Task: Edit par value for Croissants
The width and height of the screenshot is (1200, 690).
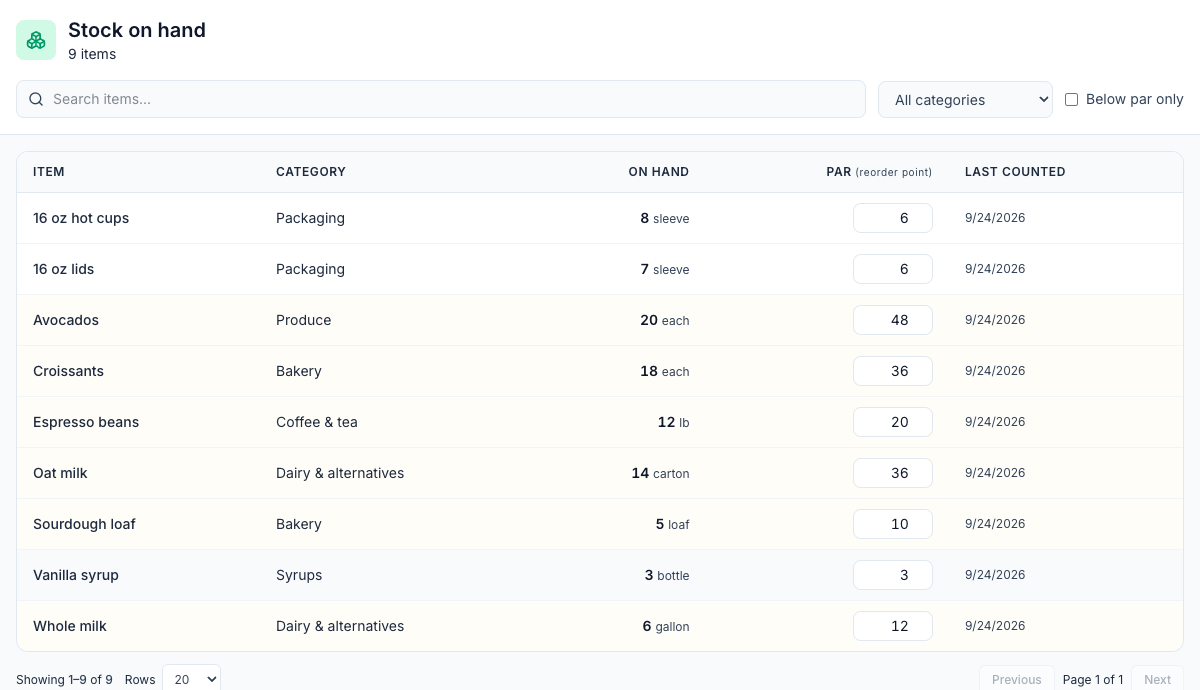Action: (893, 371)
